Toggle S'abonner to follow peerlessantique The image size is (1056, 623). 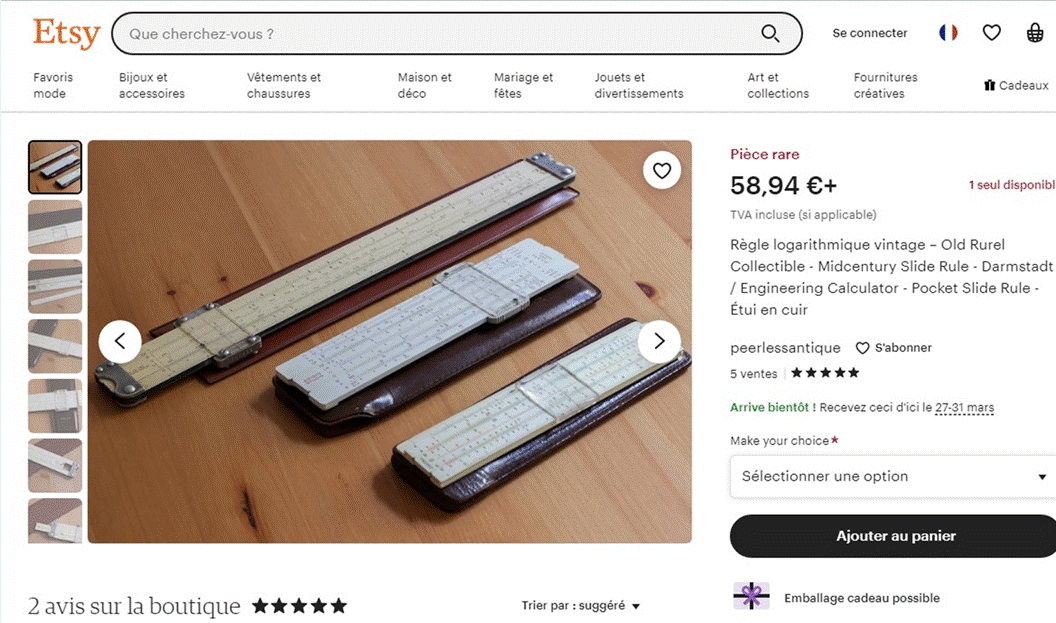coord(894,348)
